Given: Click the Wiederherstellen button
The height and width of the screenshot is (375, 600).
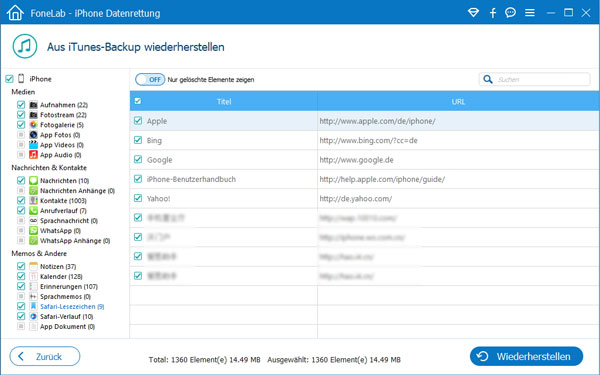Looking at the screenshot, I should [526, 356].
